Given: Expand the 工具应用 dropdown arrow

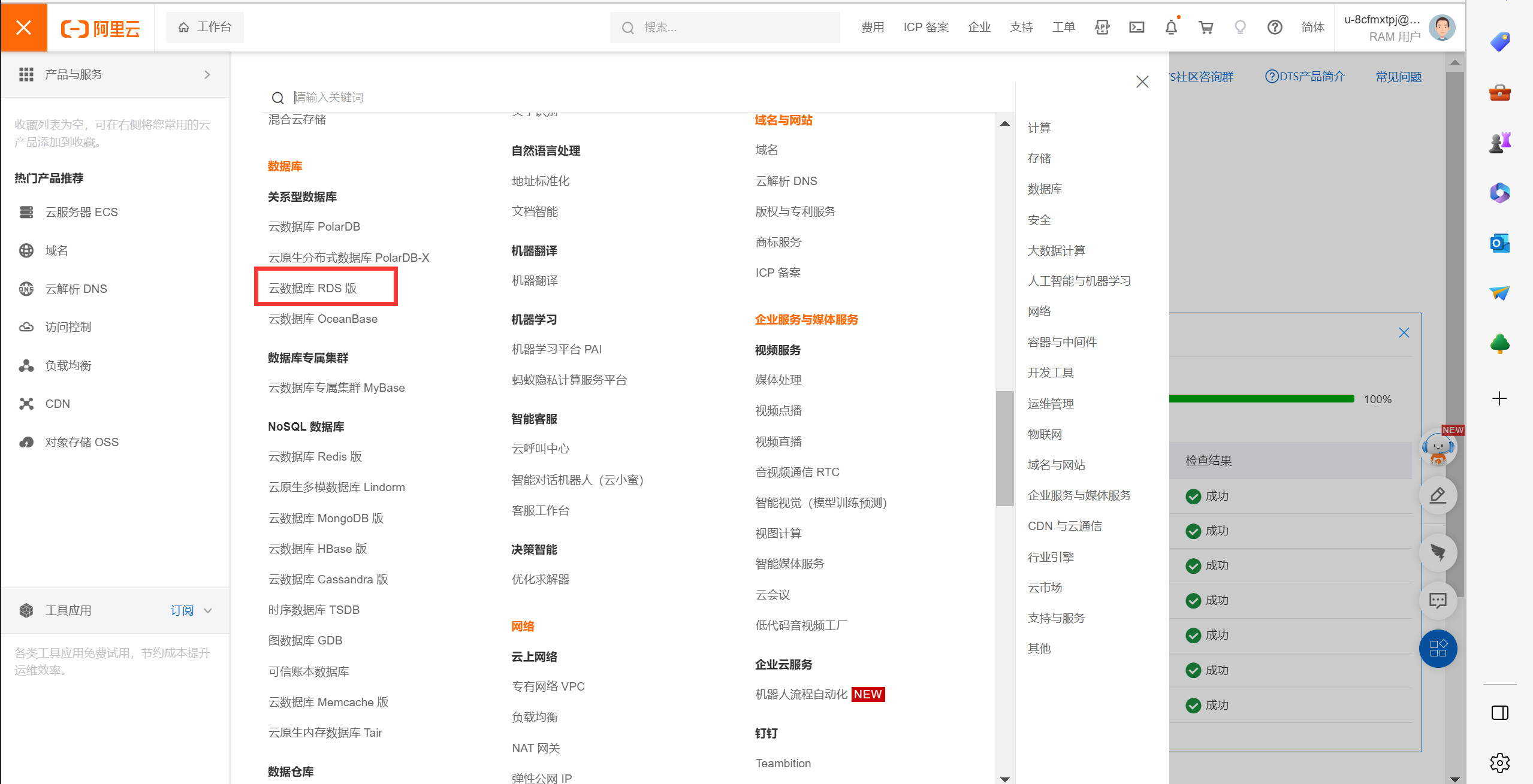Looking at the screenshot, I should pos(208,611).
